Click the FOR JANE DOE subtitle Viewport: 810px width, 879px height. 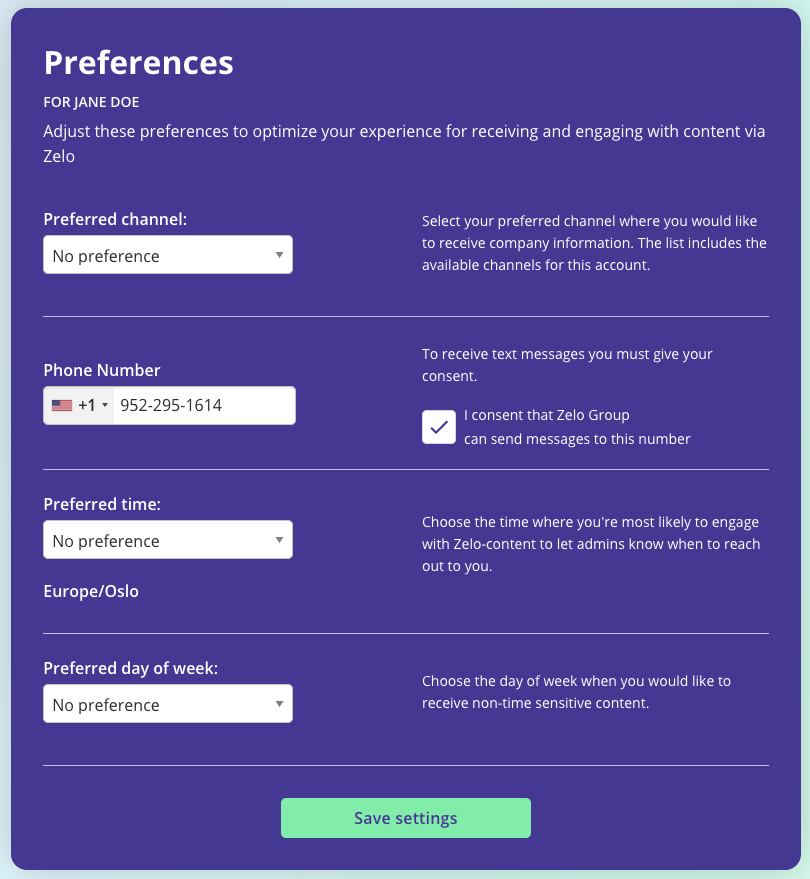(x=91, y=102)
